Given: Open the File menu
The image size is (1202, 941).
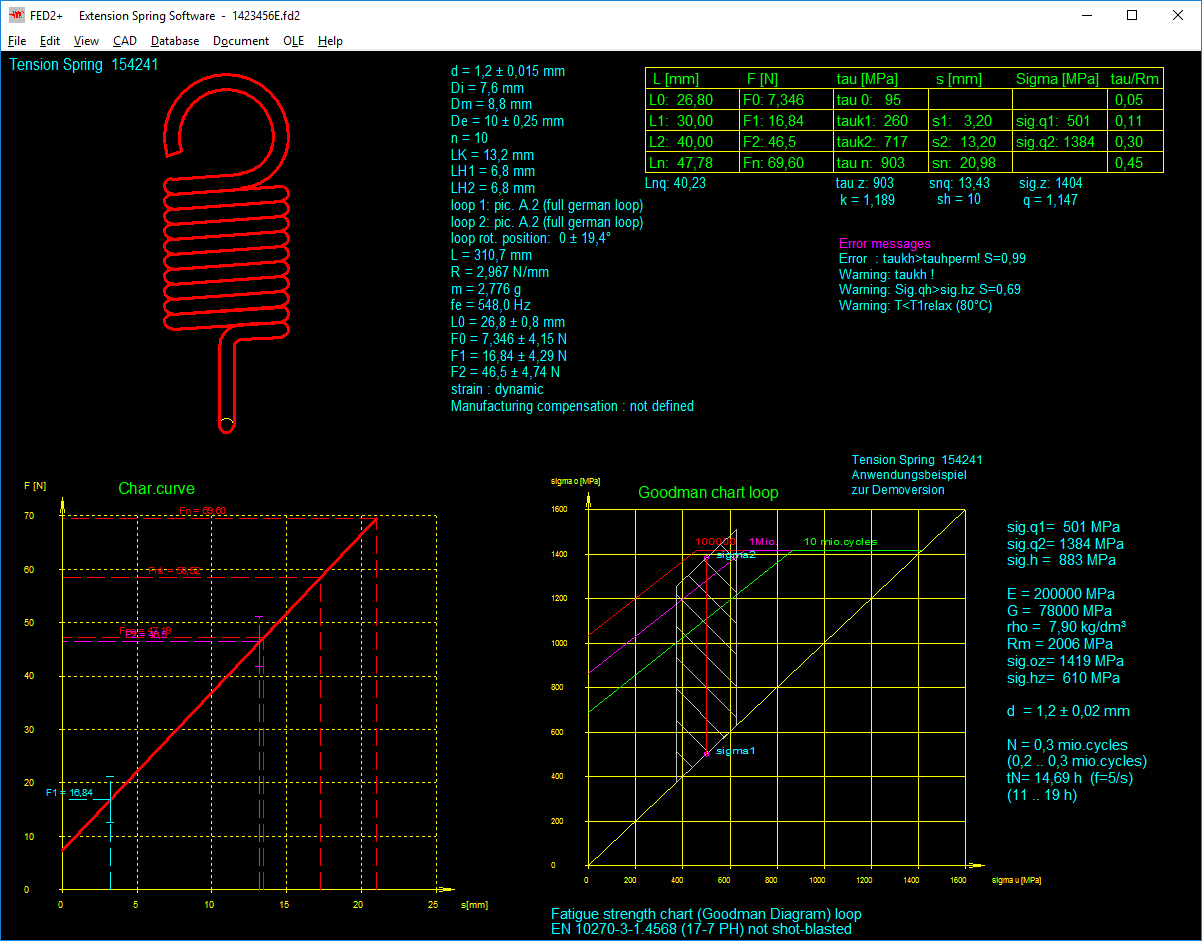Looking at the screenshot, I should coord(17,41).
